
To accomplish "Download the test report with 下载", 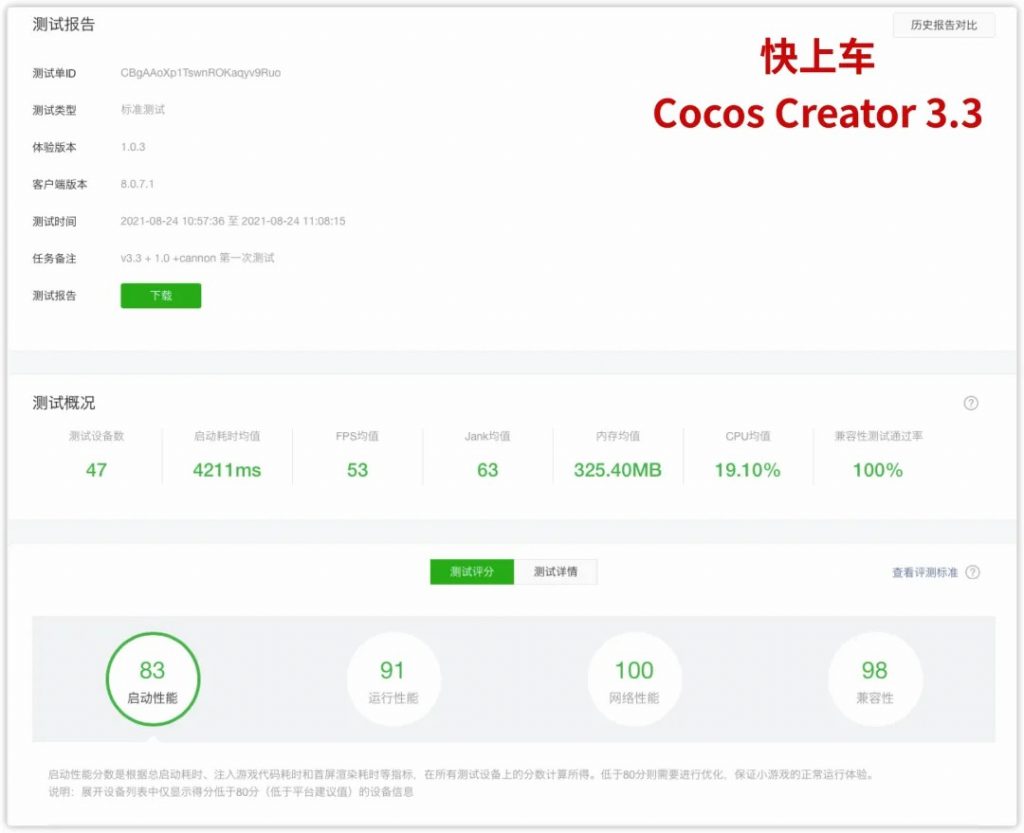I will (x=161, y=296).
